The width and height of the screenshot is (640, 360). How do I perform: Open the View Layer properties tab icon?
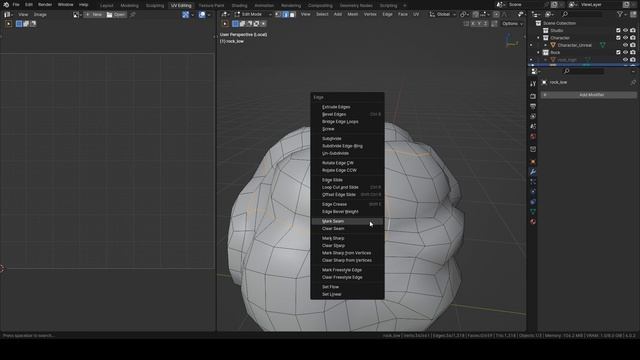[x=533, y=116]
